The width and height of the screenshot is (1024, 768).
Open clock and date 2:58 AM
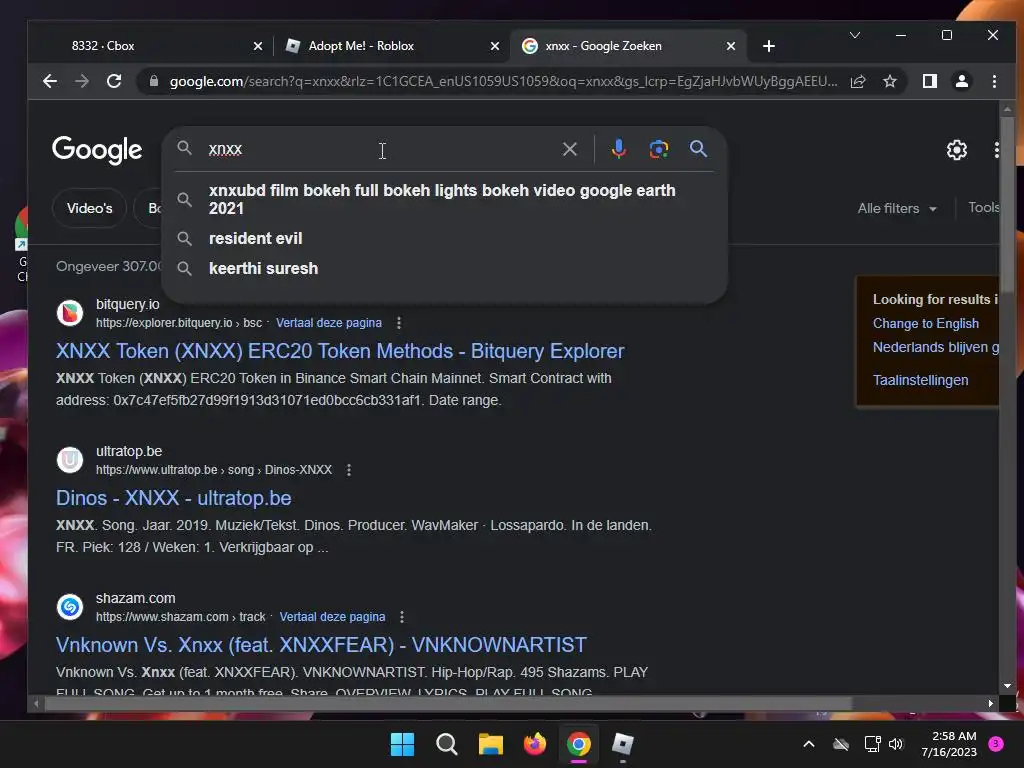[x=949, y=744]
